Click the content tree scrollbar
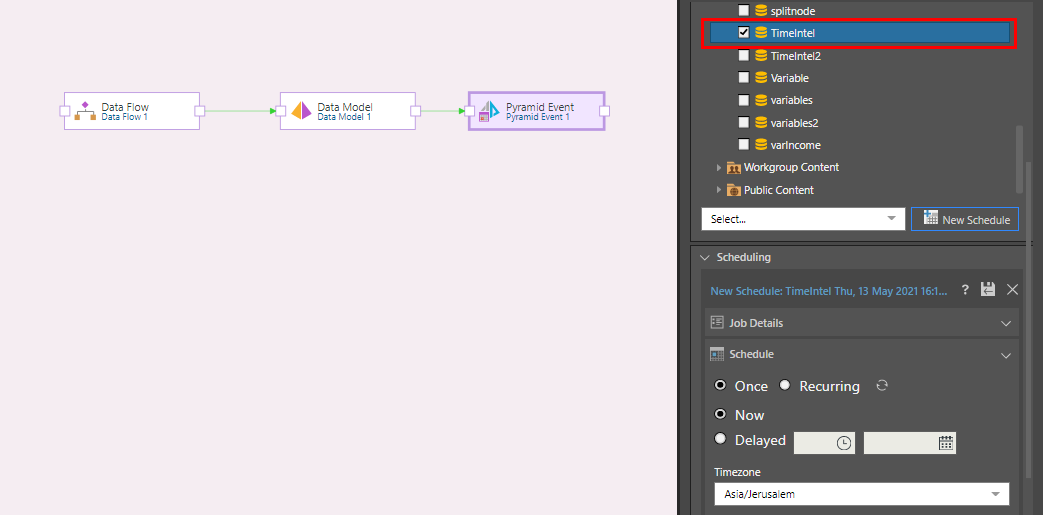This screenshot has height=515, width=1043. pos(1019,160)
